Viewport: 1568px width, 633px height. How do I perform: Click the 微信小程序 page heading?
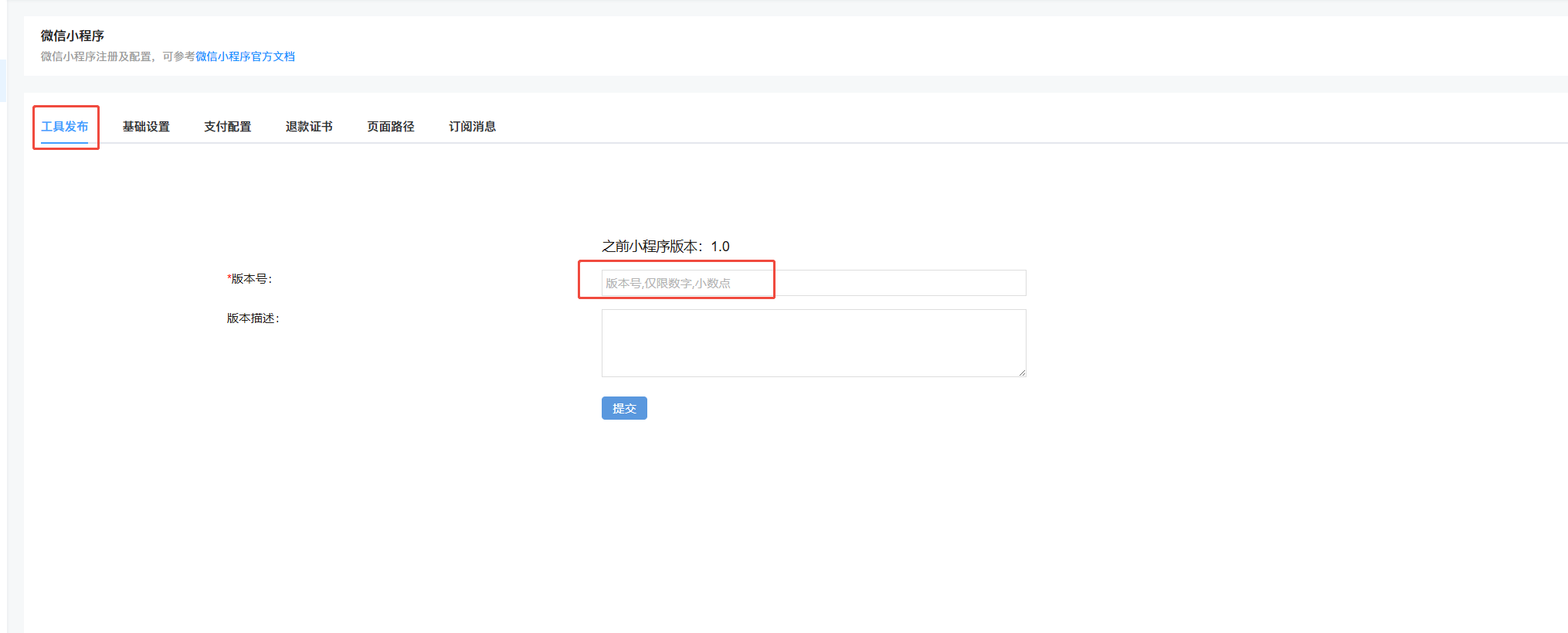pos(73,36)
